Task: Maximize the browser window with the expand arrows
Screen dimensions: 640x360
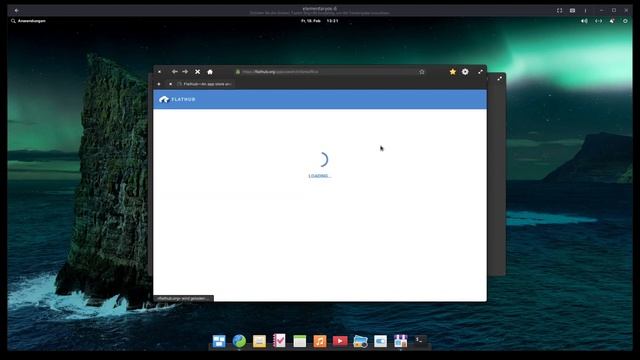Action: coord(480,72)
